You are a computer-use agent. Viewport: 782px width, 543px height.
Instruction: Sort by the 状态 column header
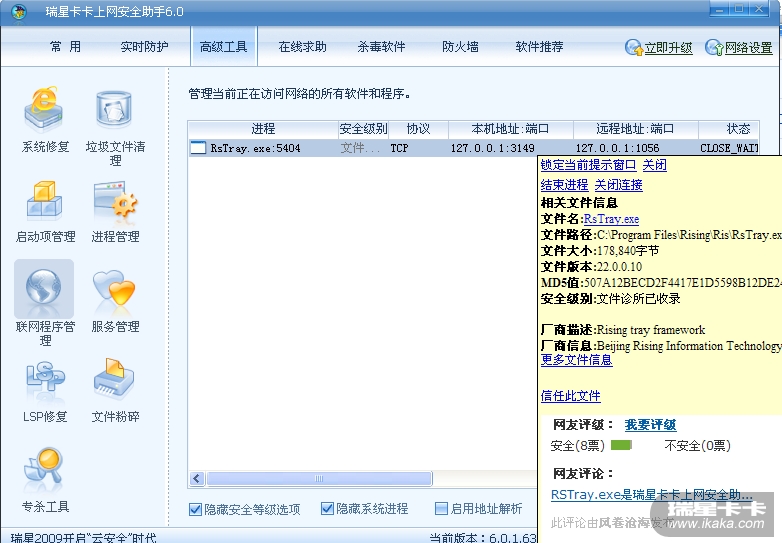point(729,129)
